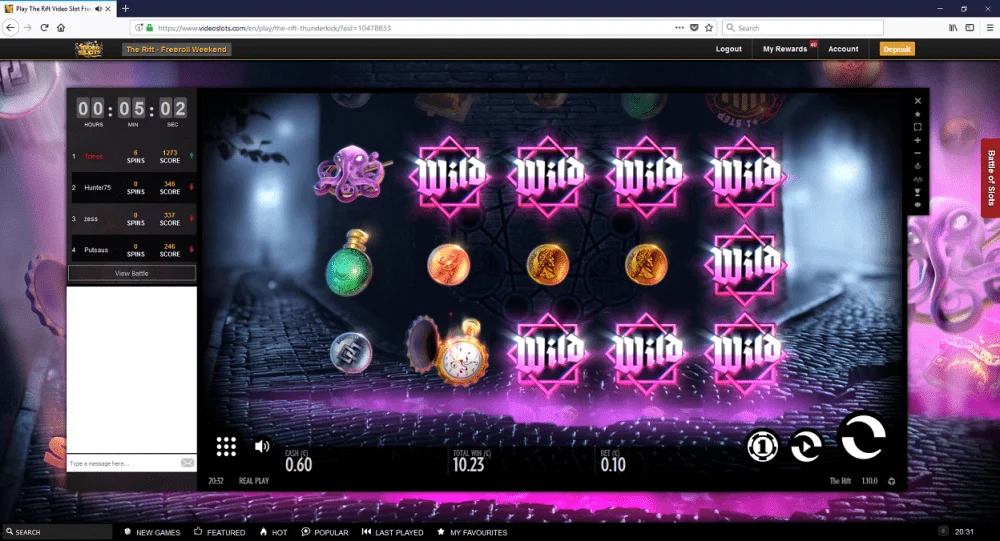The width and height of the screenshot is (1000, 541).
Task: Select leaderboard row for zess
Action: click(x=132, y=219)
